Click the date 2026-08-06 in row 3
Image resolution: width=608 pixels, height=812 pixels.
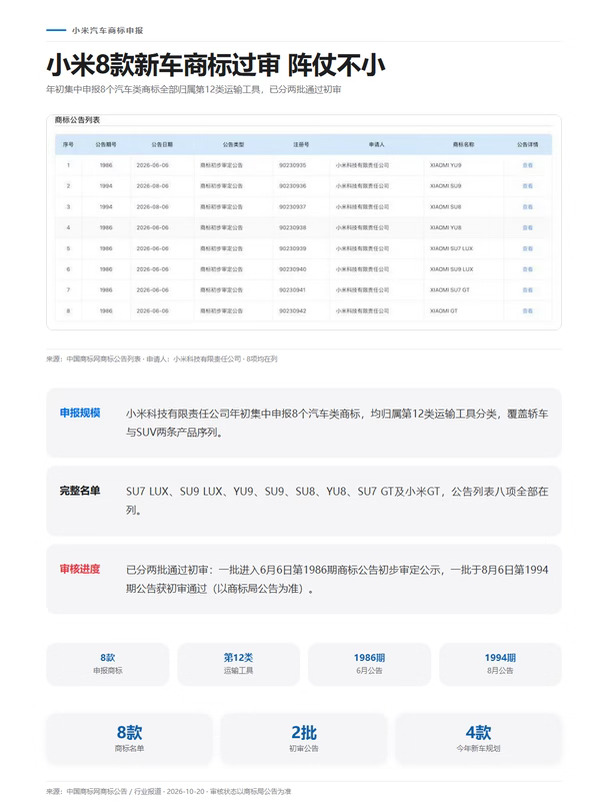click(x=152, y=207)
